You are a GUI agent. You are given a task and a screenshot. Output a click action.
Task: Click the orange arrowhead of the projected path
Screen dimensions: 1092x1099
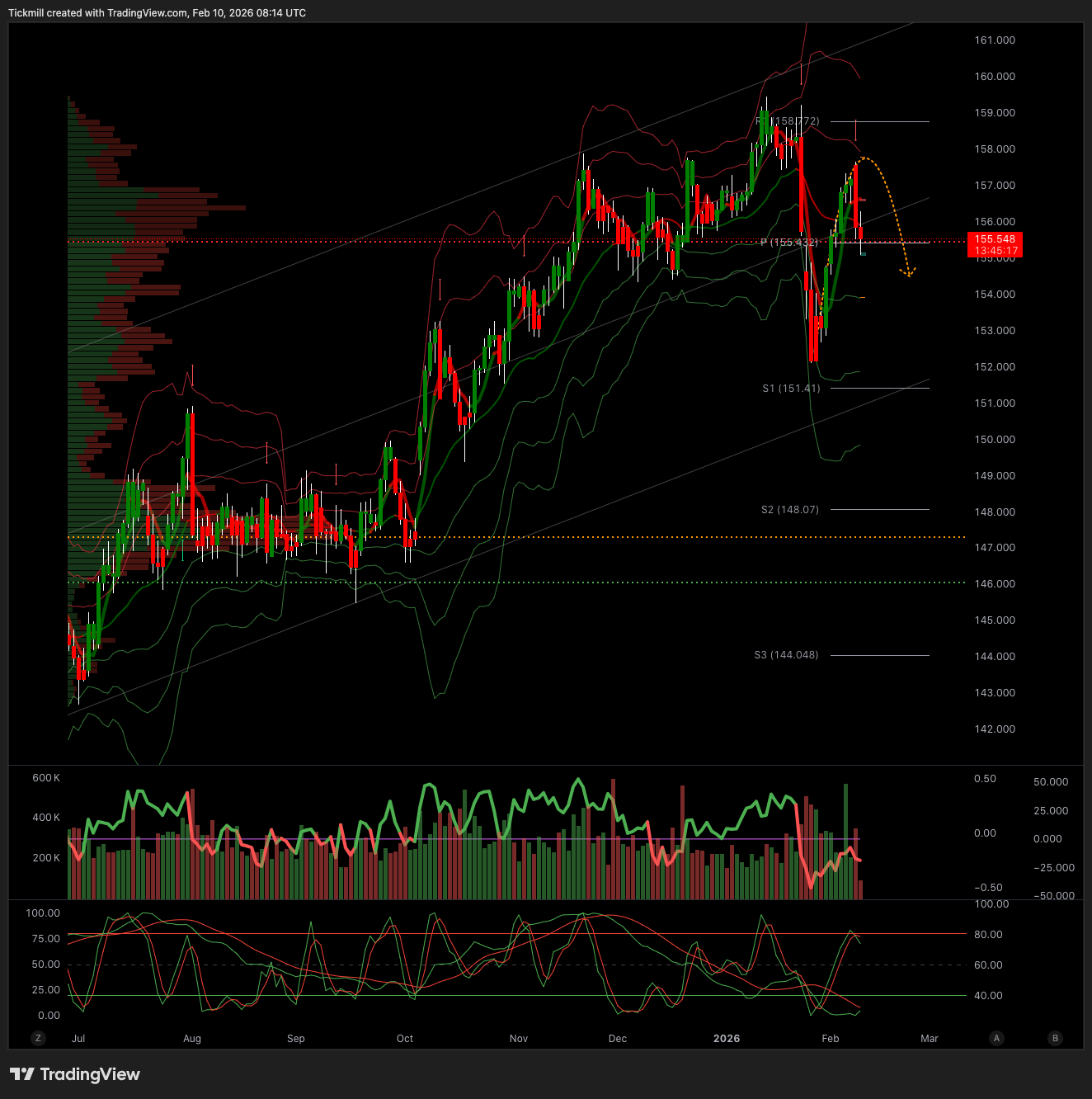point(909,273)
